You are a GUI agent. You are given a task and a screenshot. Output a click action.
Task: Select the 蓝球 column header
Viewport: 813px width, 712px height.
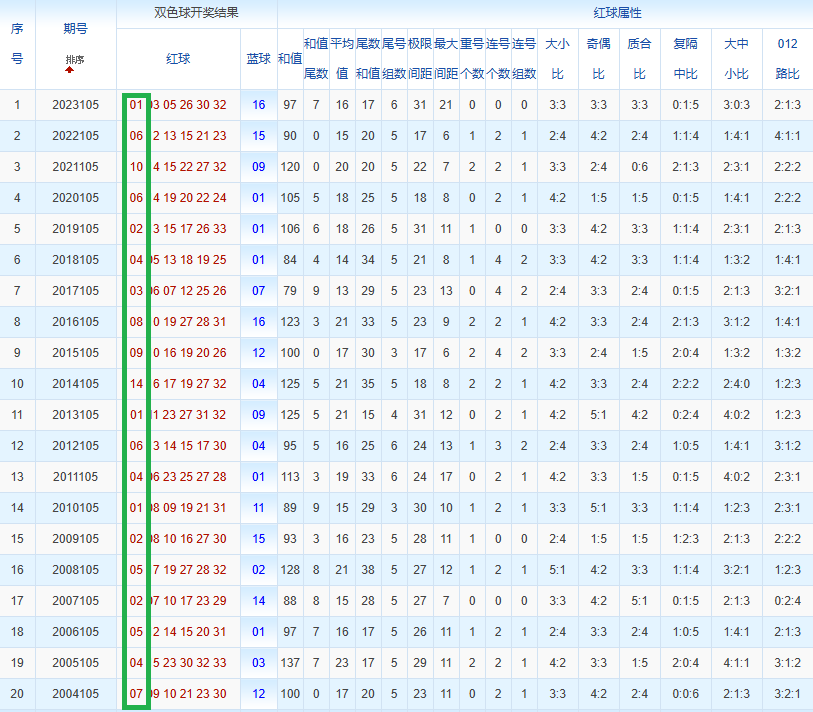point(258,59)
